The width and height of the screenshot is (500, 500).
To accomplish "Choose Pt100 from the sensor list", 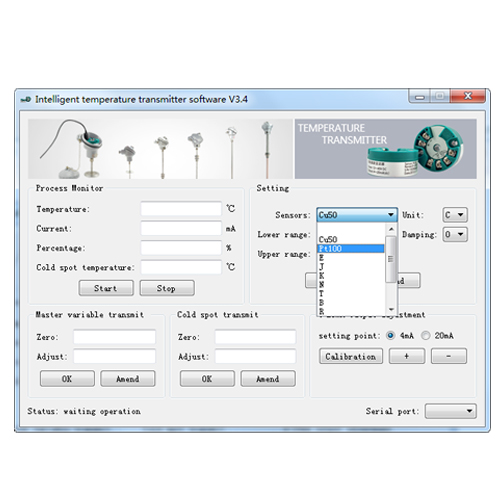I will pyautogui.click(x=351, y=249).
